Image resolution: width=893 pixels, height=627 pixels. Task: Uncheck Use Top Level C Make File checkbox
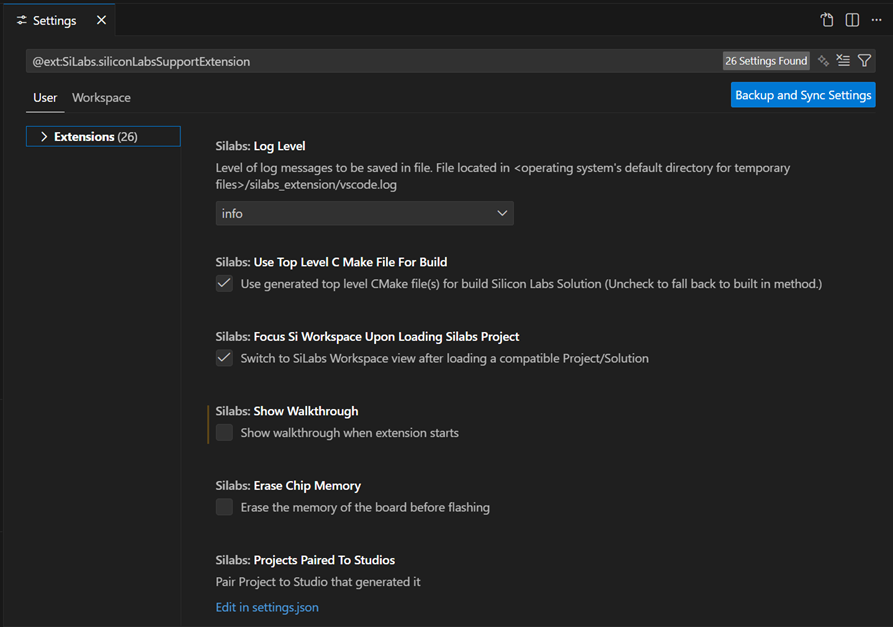(x=224, y=284)
